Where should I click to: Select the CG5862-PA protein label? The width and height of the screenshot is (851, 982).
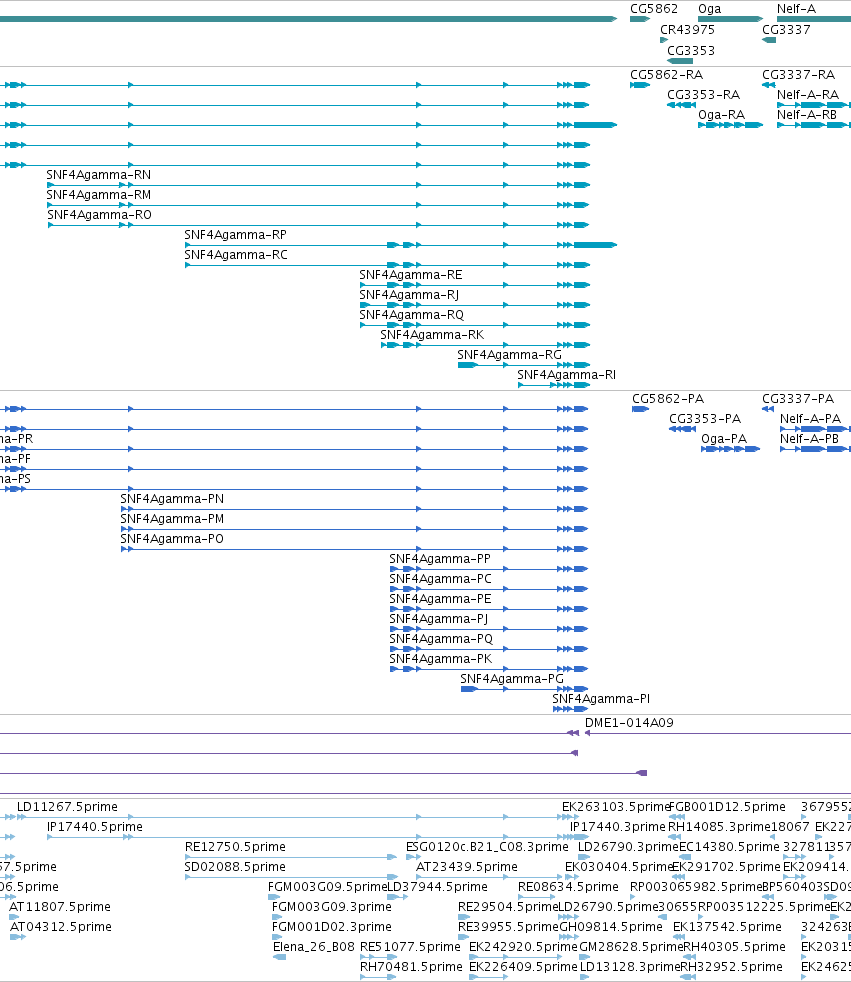[x=668, y=399]
